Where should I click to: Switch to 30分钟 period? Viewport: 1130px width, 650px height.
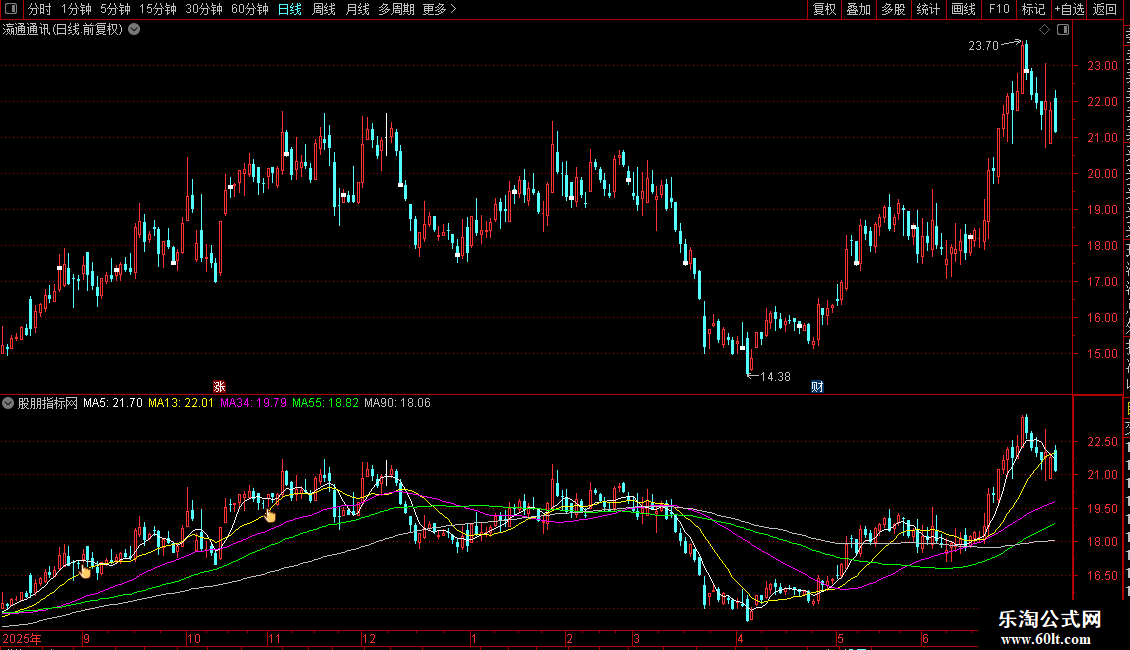204,9
